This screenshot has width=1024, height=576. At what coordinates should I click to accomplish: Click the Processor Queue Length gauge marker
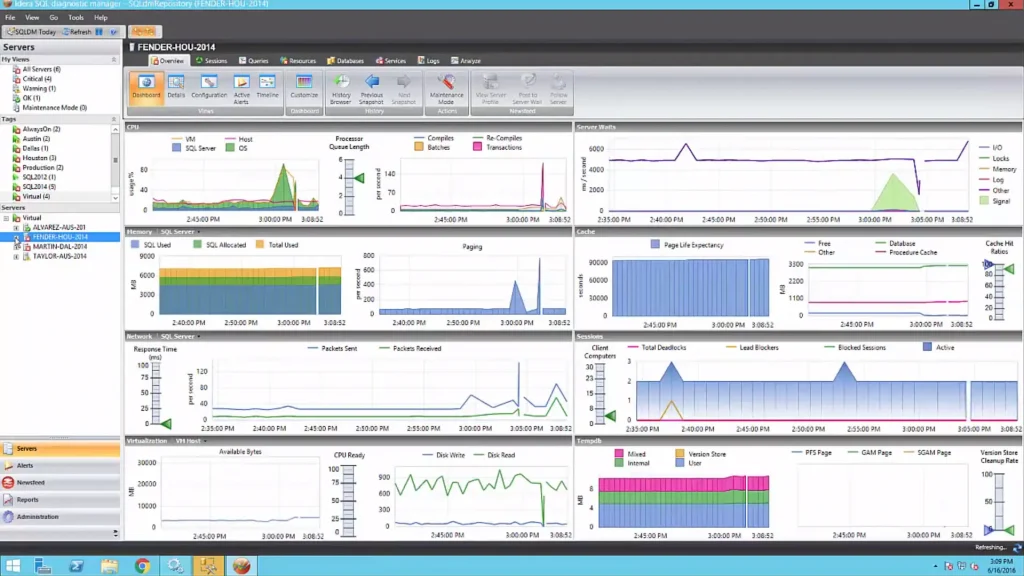359,178
